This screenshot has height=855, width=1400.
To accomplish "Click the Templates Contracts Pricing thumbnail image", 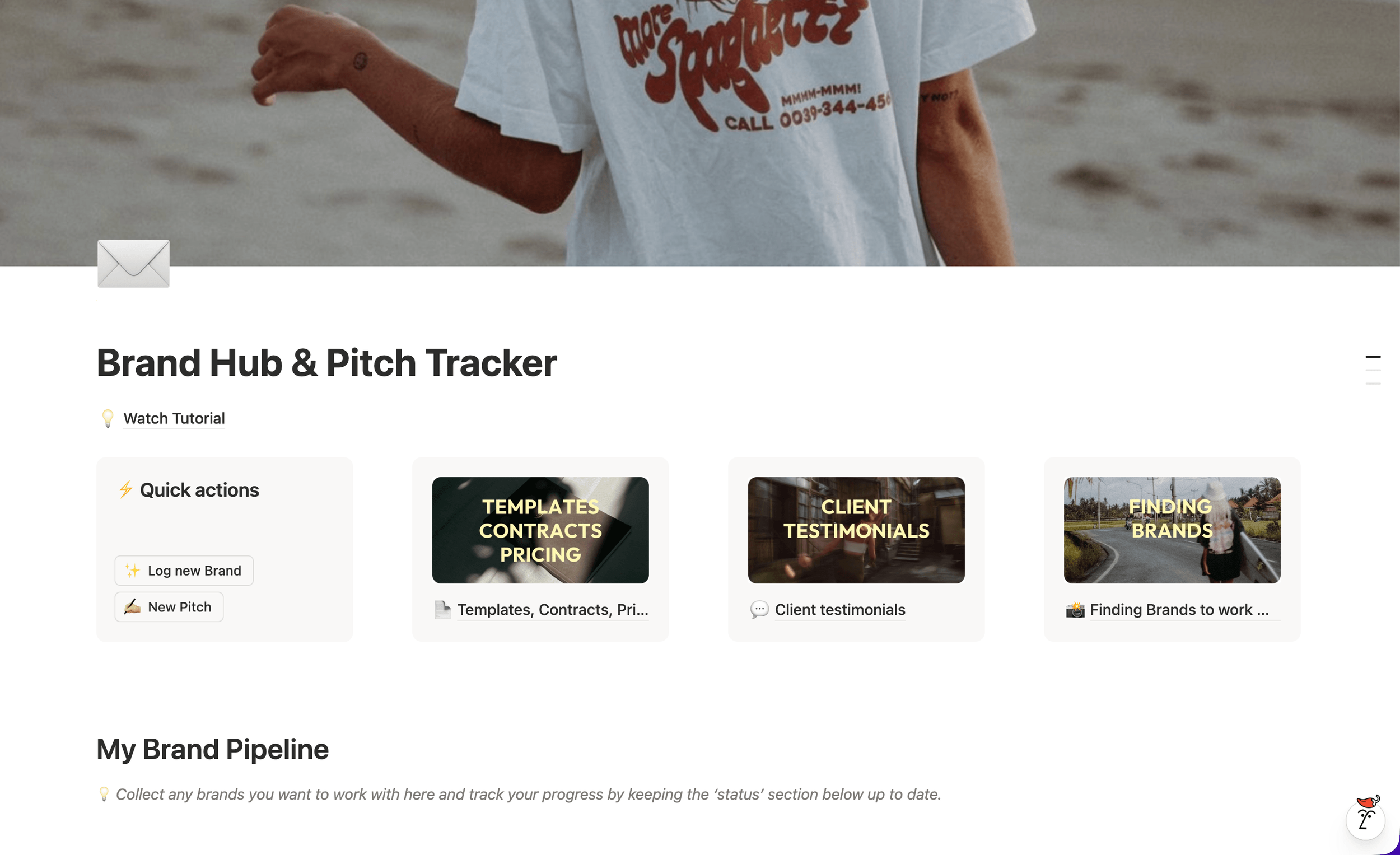I will pos(540,530).
